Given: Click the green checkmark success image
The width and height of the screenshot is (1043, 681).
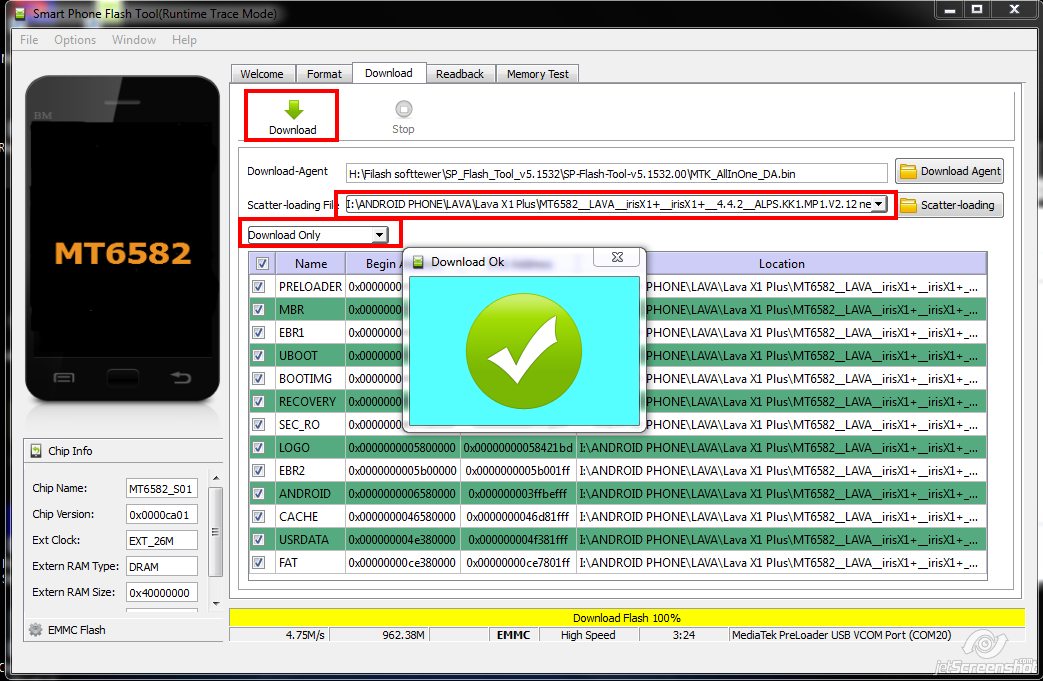Looking at the screenshot, I should pyautogui.click(x=523, y=351).
